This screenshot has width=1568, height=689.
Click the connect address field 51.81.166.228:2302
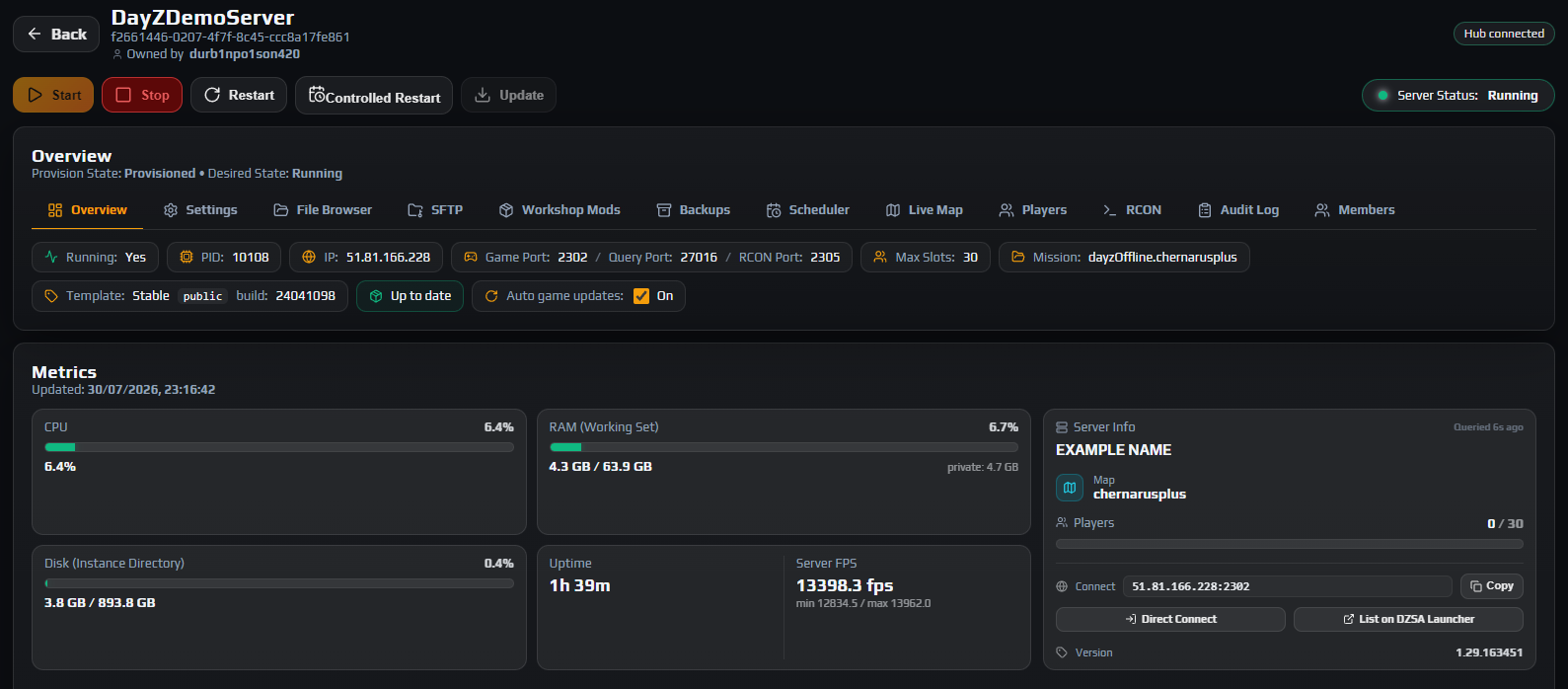1287,586
